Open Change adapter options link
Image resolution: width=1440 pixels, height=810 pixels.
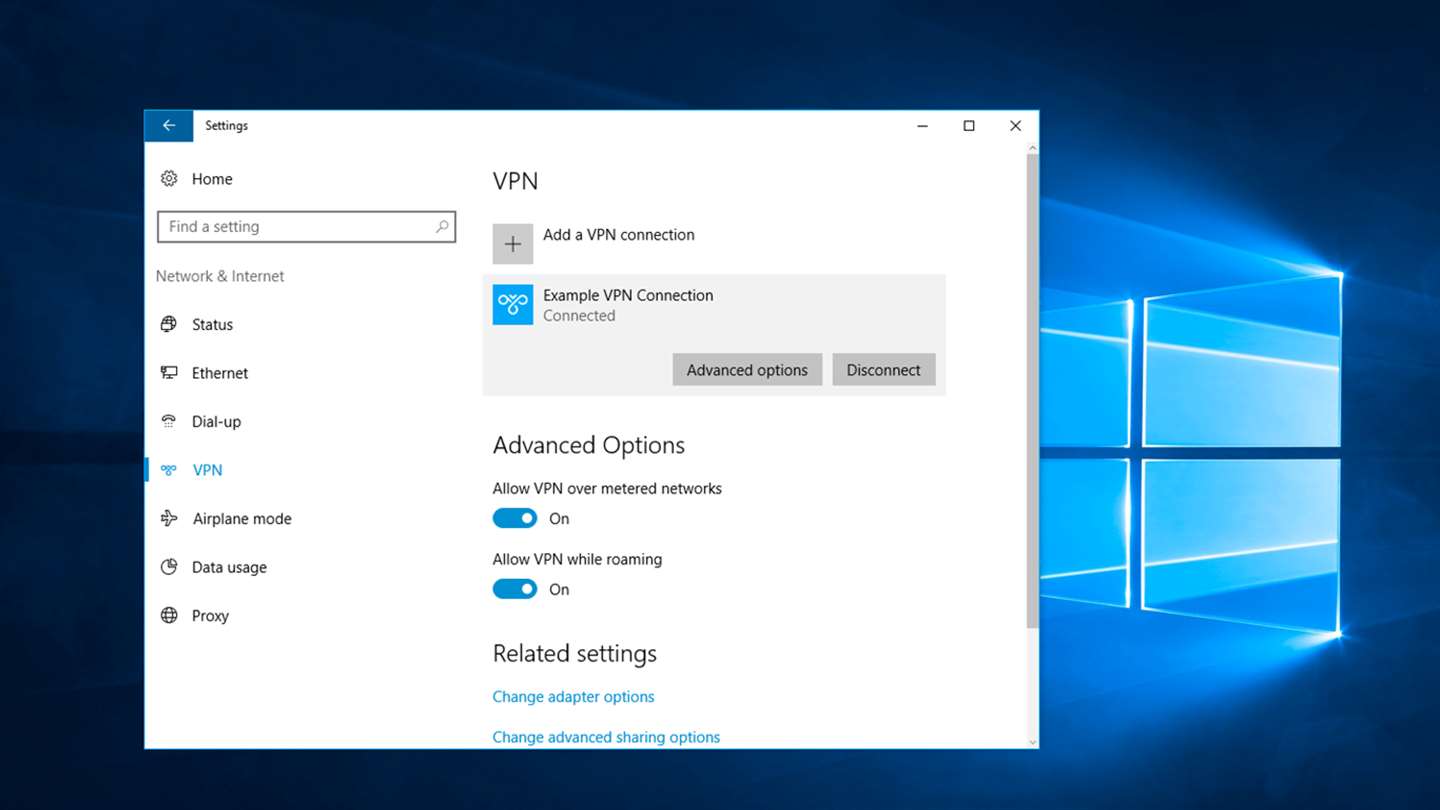click(573, 697)
